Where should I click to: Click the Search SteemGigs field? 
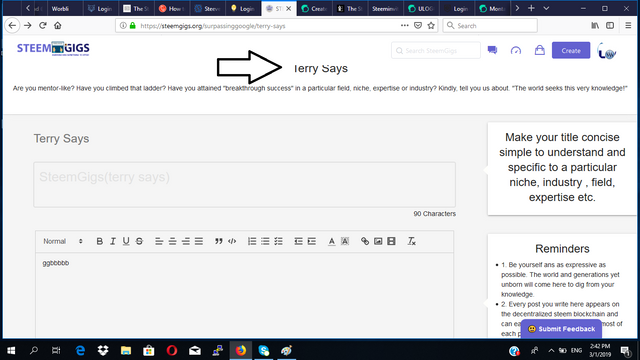coord(436,51)
